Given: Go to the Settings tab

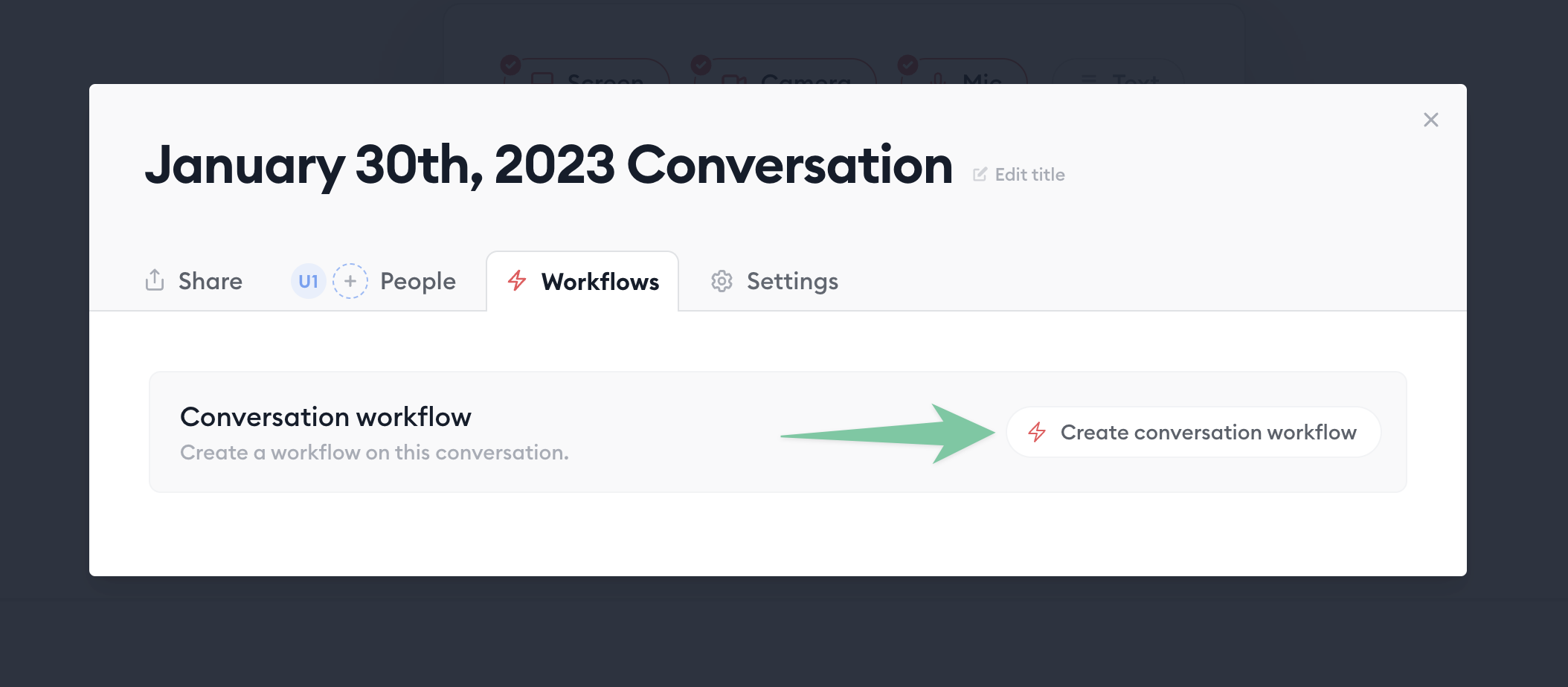Looking at the screenshot, I should [791, 281].
